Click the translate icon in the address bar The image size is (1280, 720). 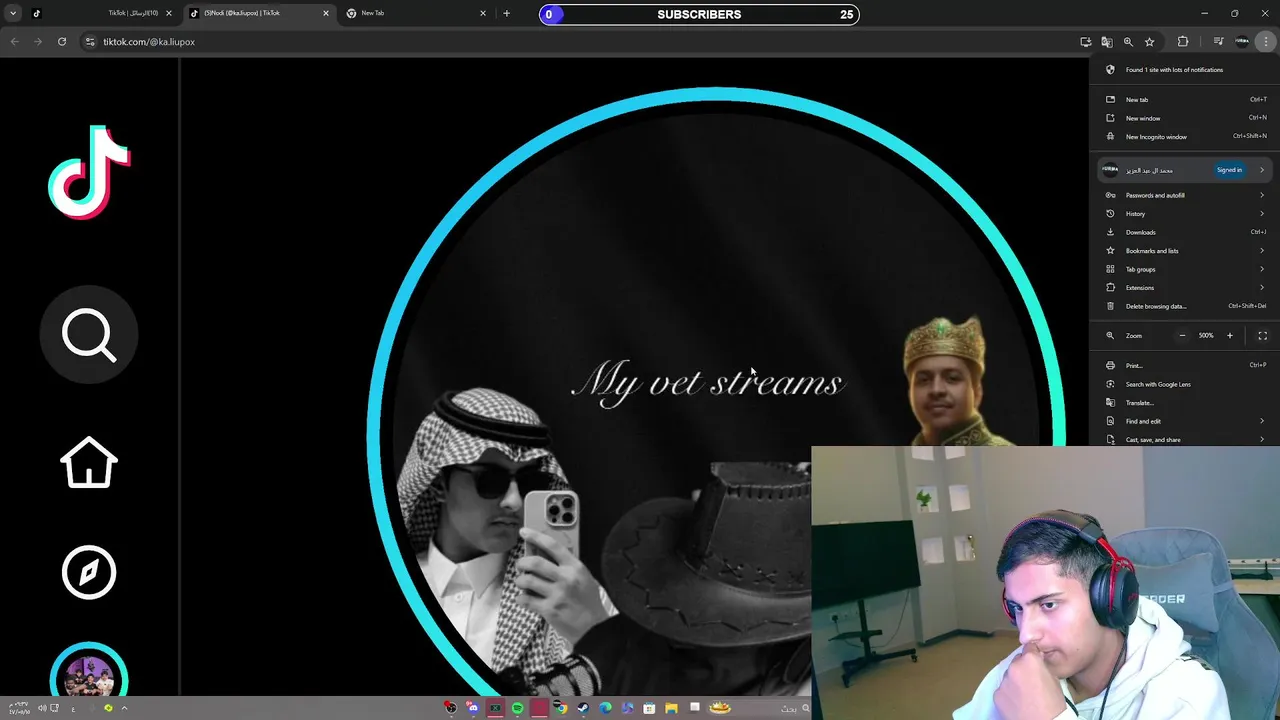1107,42
